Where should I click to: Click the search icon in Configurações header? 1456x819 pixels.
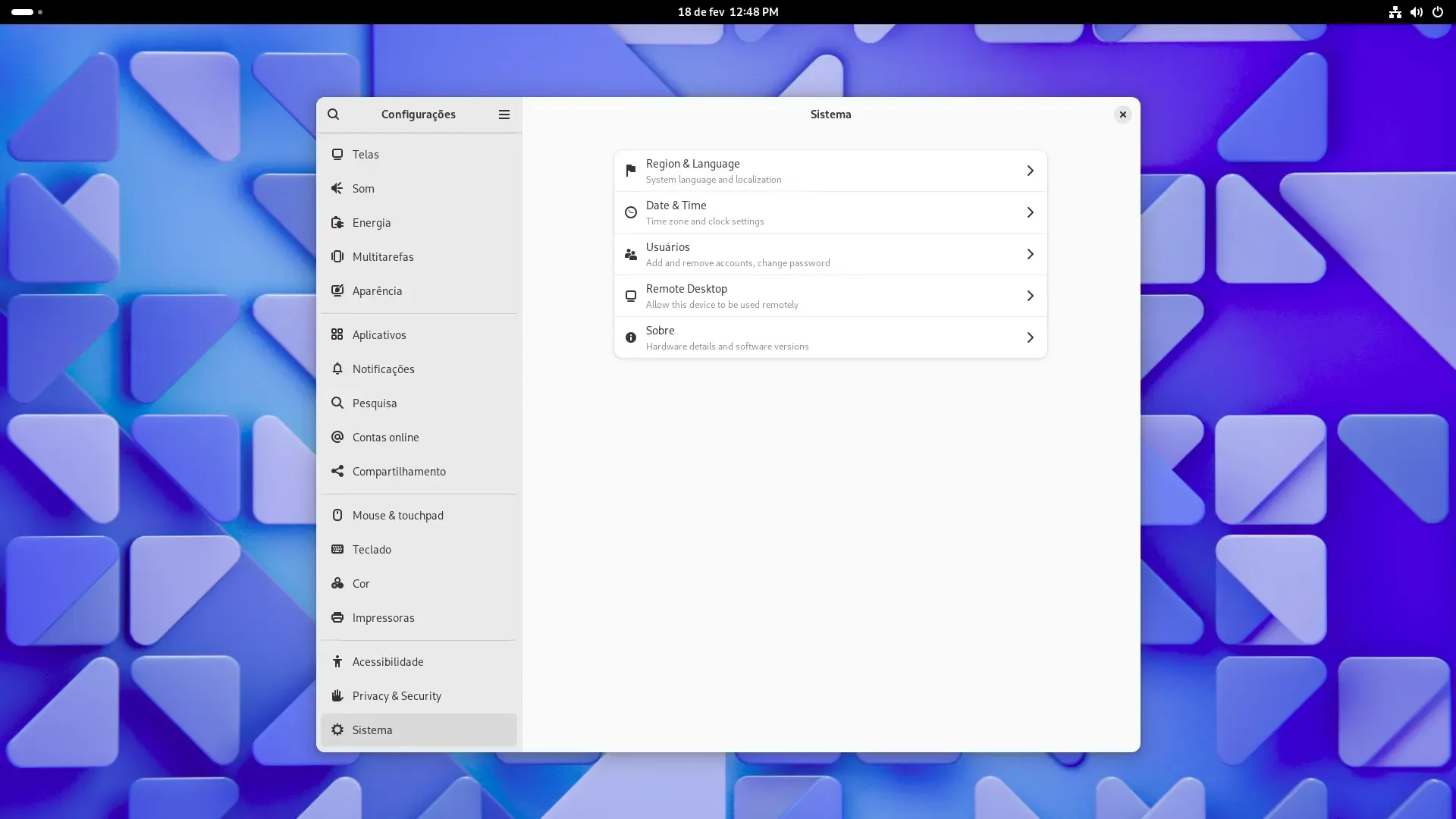(x=333, y=115)
